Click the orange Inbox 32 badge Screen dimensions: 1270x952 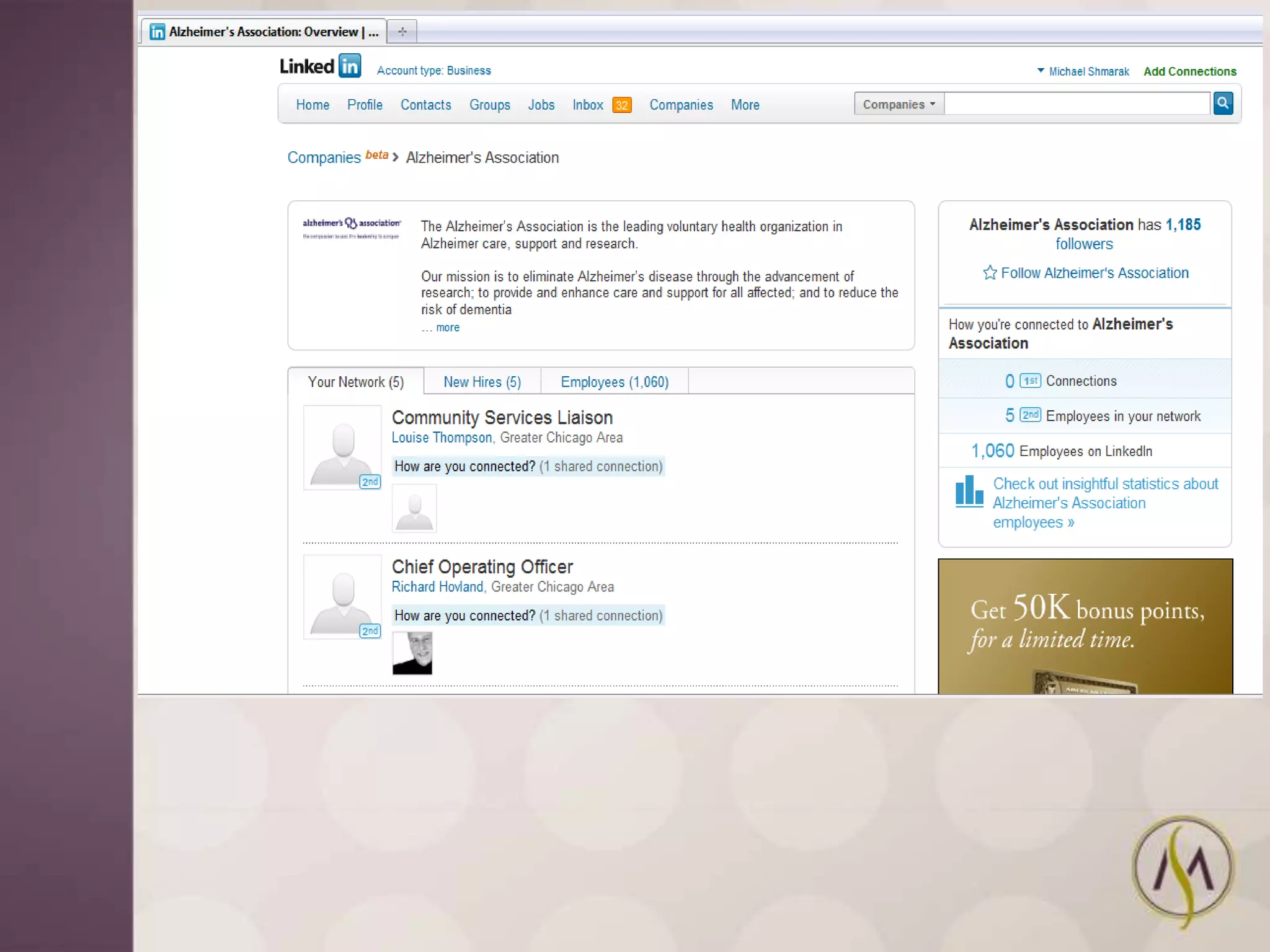click(621, 105)
